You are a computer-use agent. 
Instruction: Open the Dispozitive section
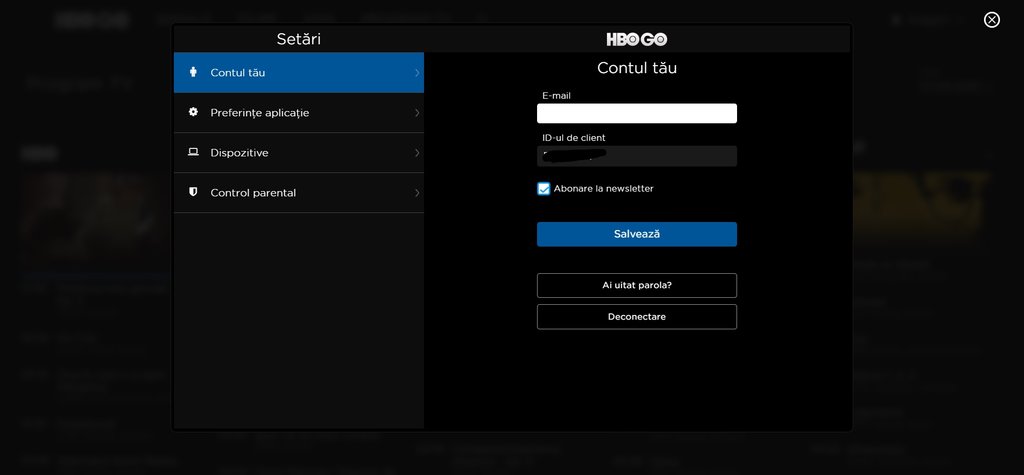[298, 152]
